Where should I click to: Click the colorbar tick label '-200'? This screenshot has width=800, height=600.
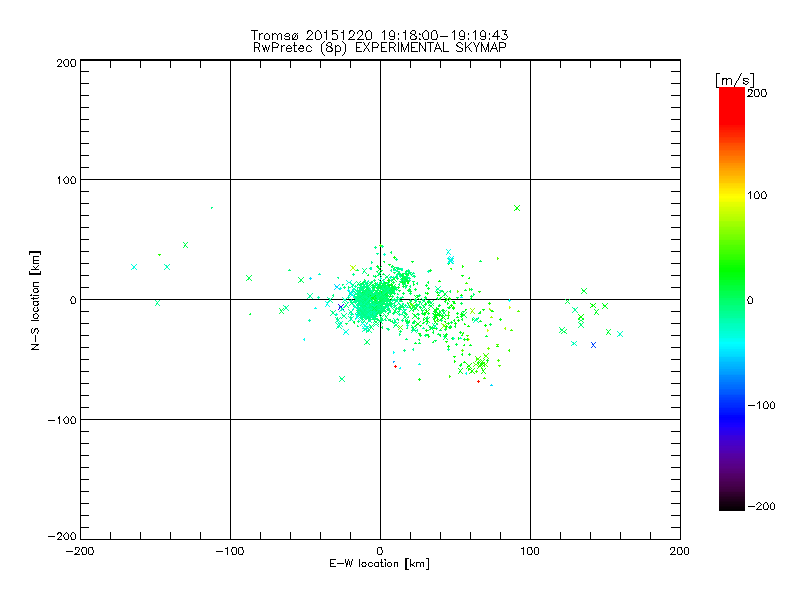tap(761, 506)
